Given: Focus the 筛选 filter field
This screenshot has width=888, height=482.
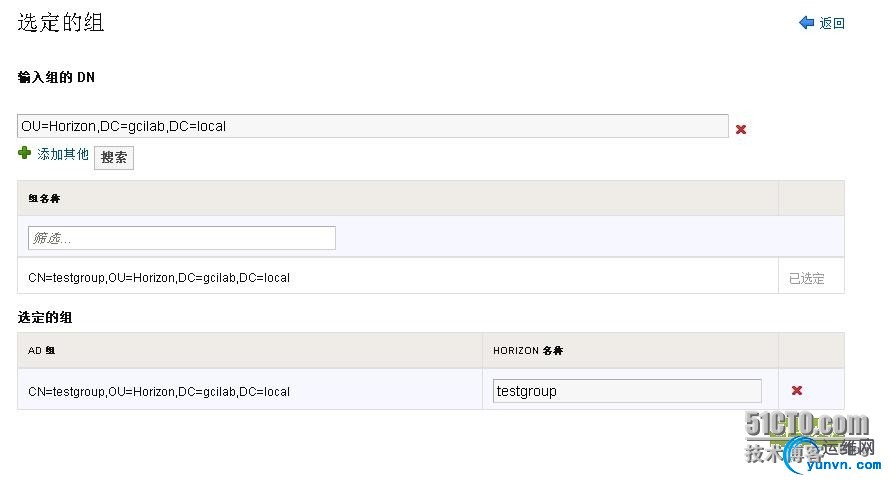Looking at the screenshot, I should pos(182,238).
